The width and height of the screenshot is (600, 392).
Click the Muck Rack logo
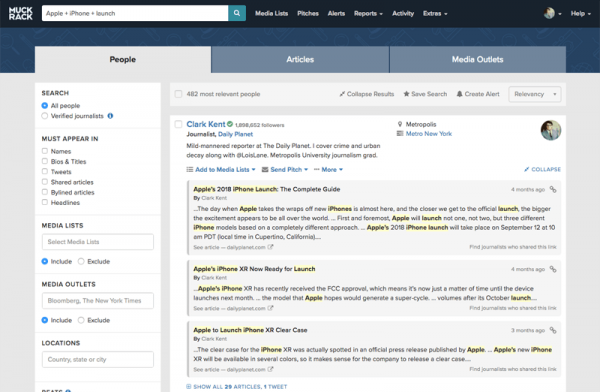tap(21, 13)
